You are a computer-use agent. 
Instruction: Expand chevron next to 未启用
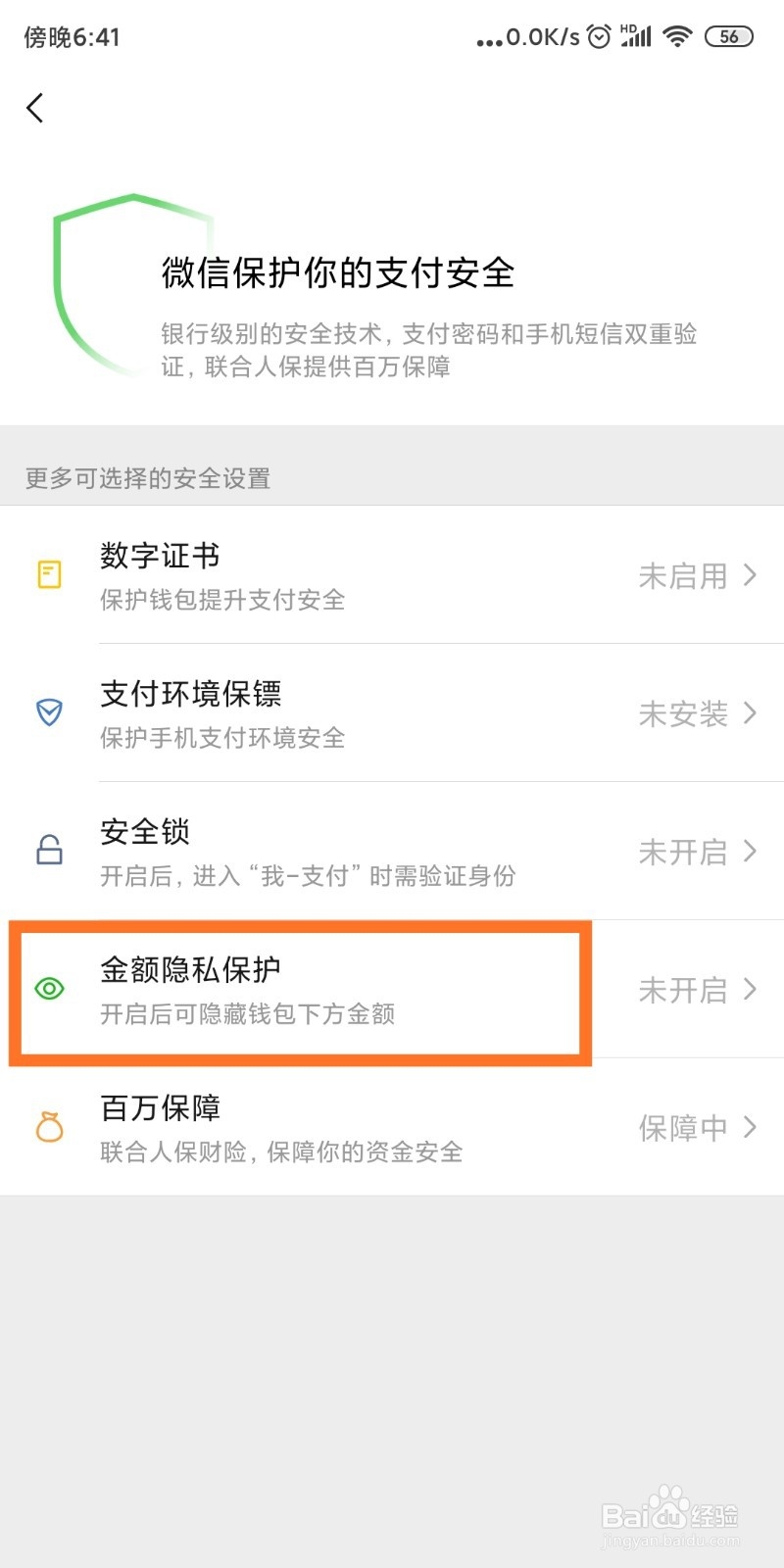click(750, 575)
